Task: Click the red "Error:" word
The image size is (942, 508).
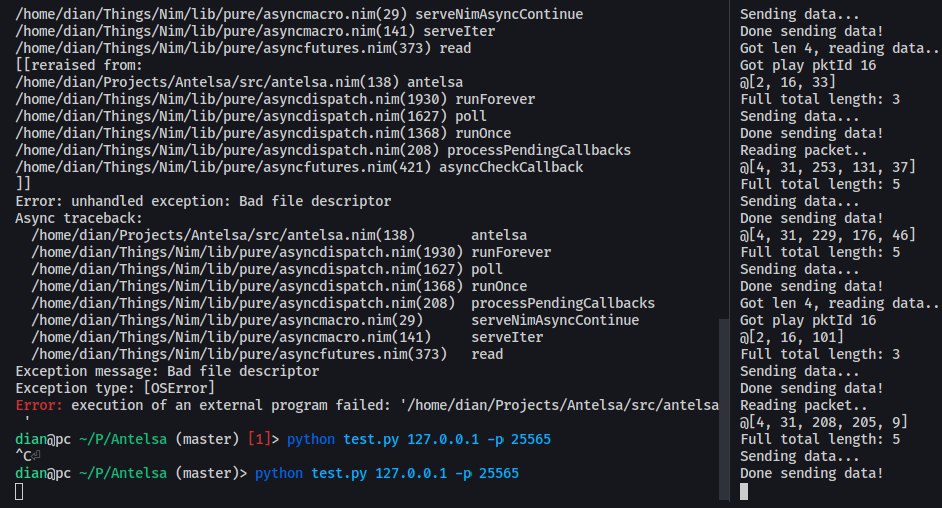Action: pos(39,405)
